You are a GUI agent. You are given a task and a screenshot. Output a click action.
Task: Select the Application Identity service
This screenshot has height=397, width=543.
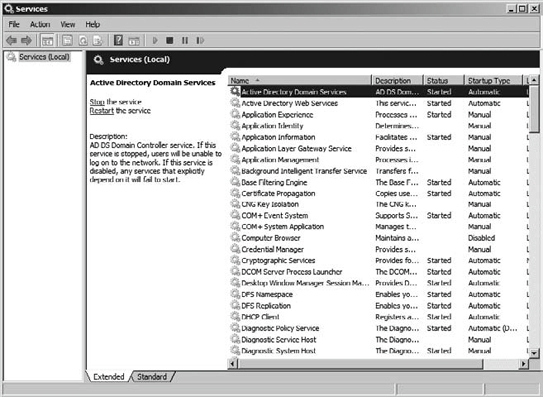coord(378,125)
